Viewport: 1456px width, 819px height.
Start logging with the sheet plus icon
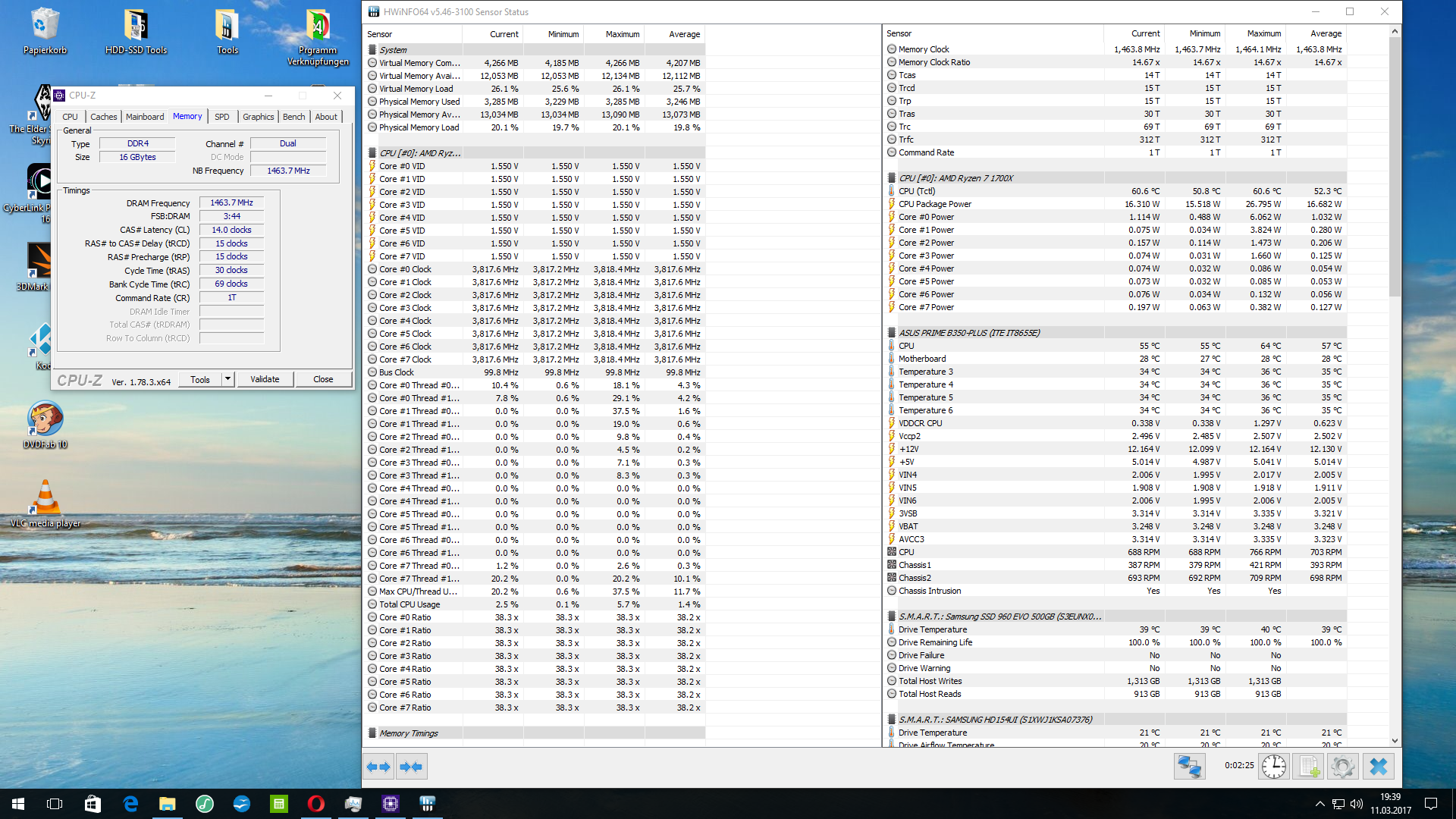pos(1309,767)
